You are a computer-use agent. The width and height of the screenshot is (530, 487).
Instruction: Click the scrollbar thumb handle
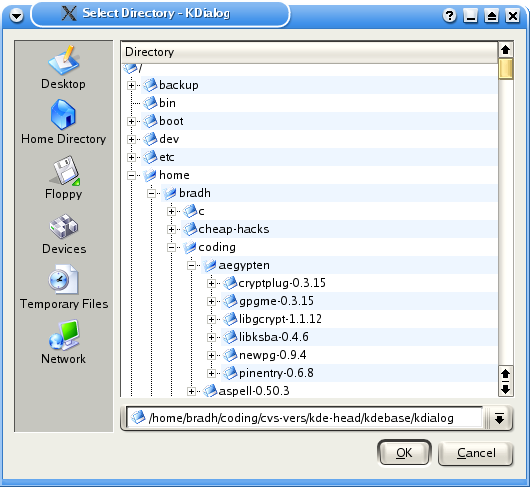(506, 69)
